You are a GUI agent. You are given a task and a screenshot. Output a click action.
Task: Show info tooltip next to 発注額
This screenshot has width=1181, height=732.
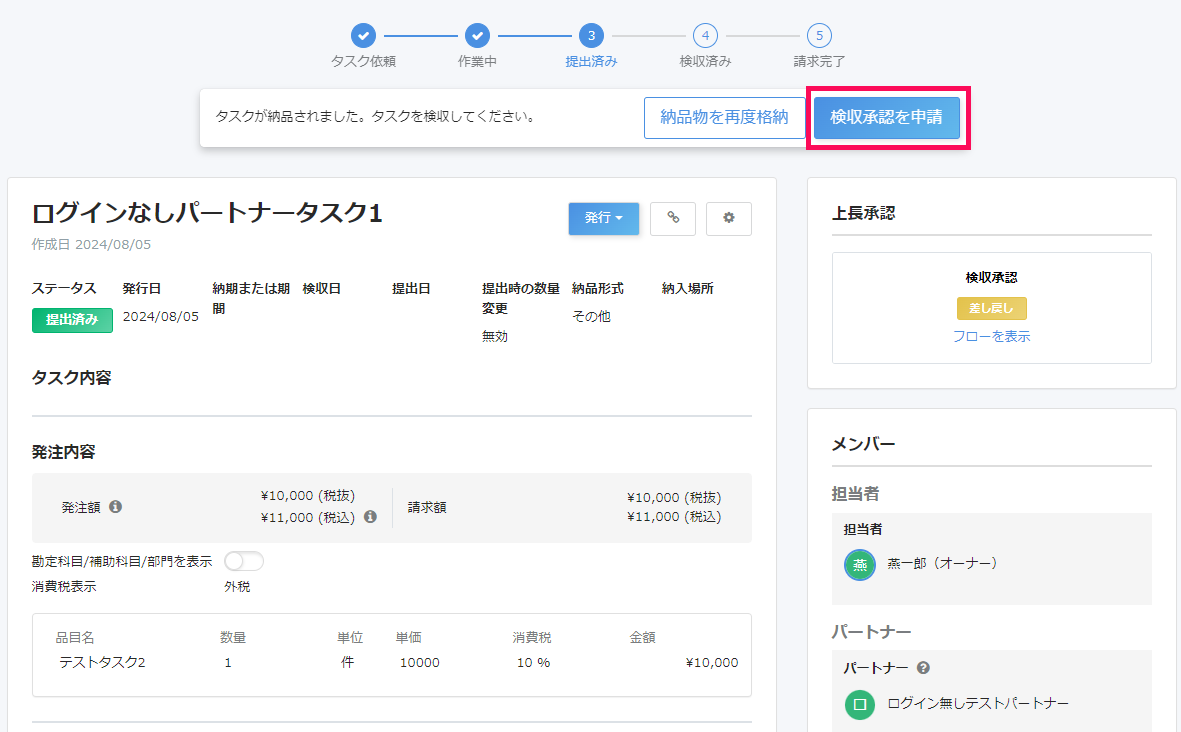pos(115,507)
